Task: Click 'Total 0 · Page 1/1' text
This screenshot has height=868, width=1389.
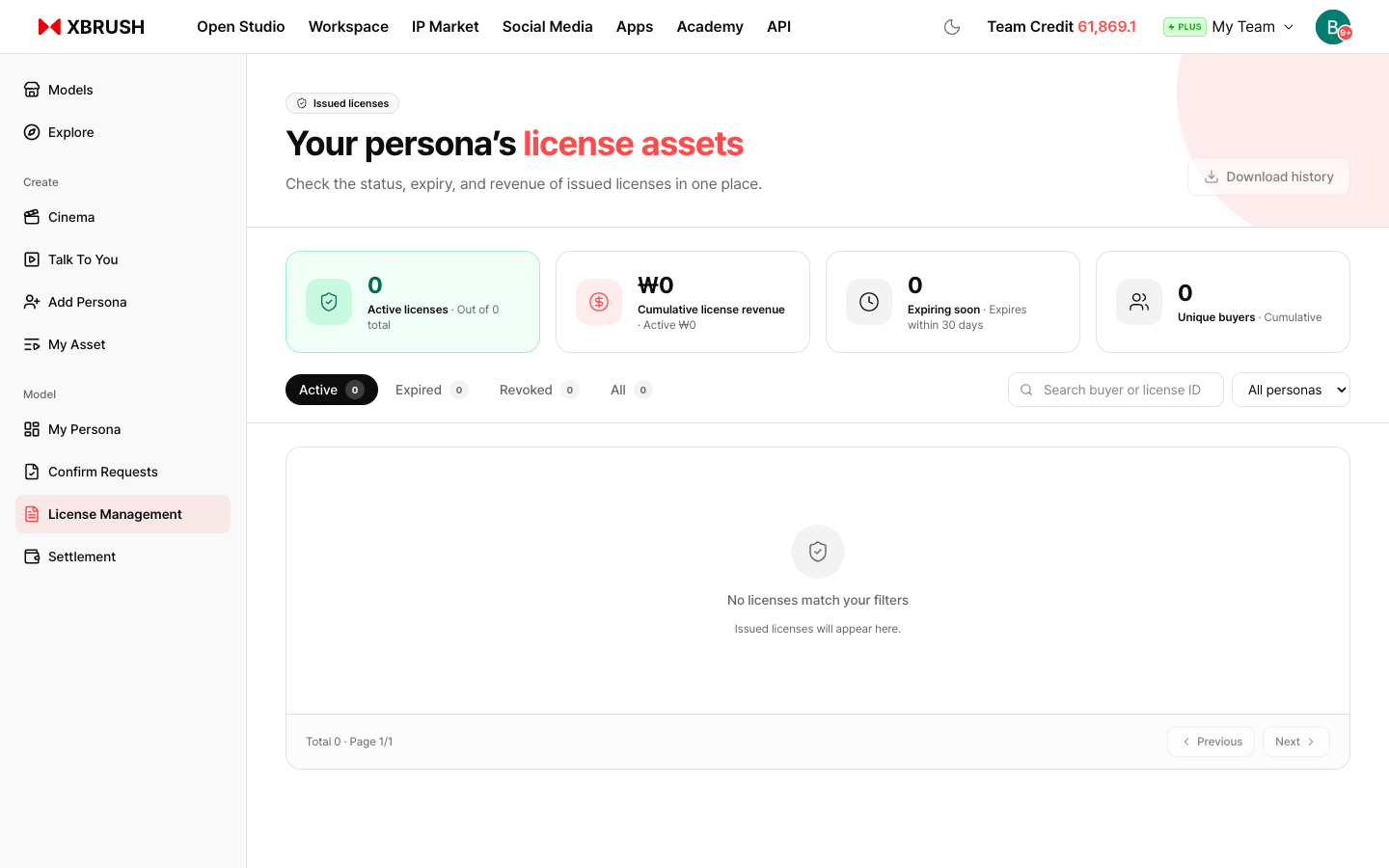Action: tap(349, 742)
